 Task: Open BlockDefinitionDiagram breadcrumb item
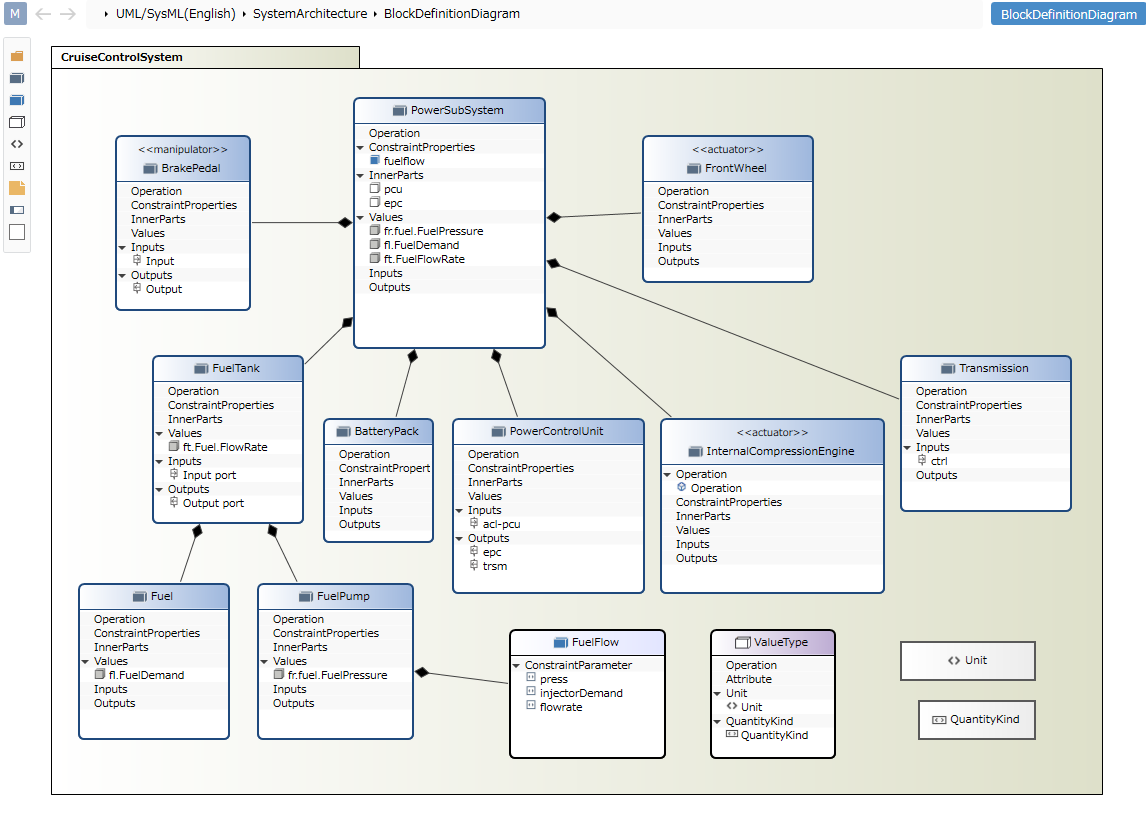click(452, 14)
